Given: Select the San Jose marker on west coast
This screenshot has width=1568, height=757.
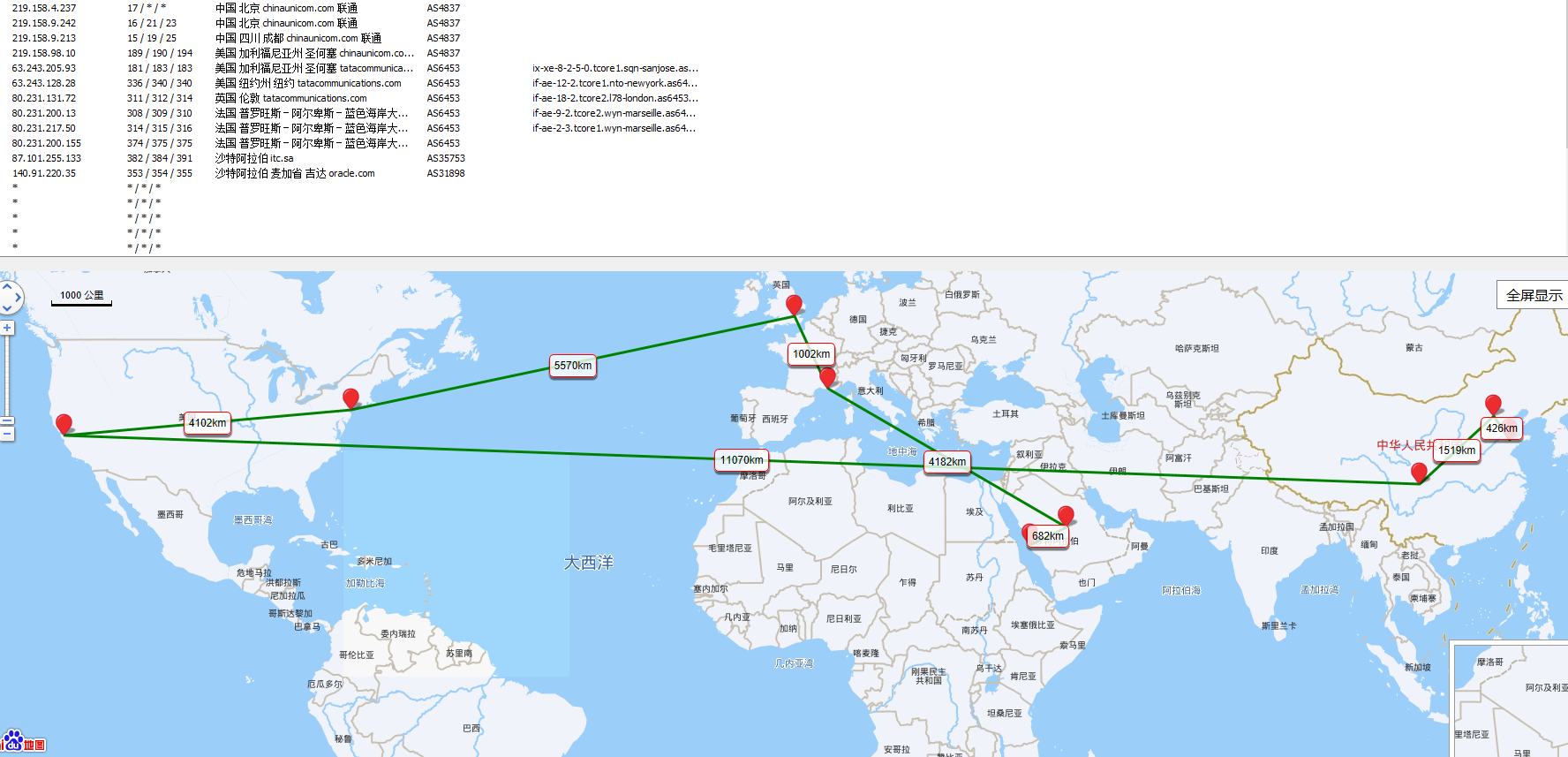Looking at the screenshot, I should [x=64, y=424].
